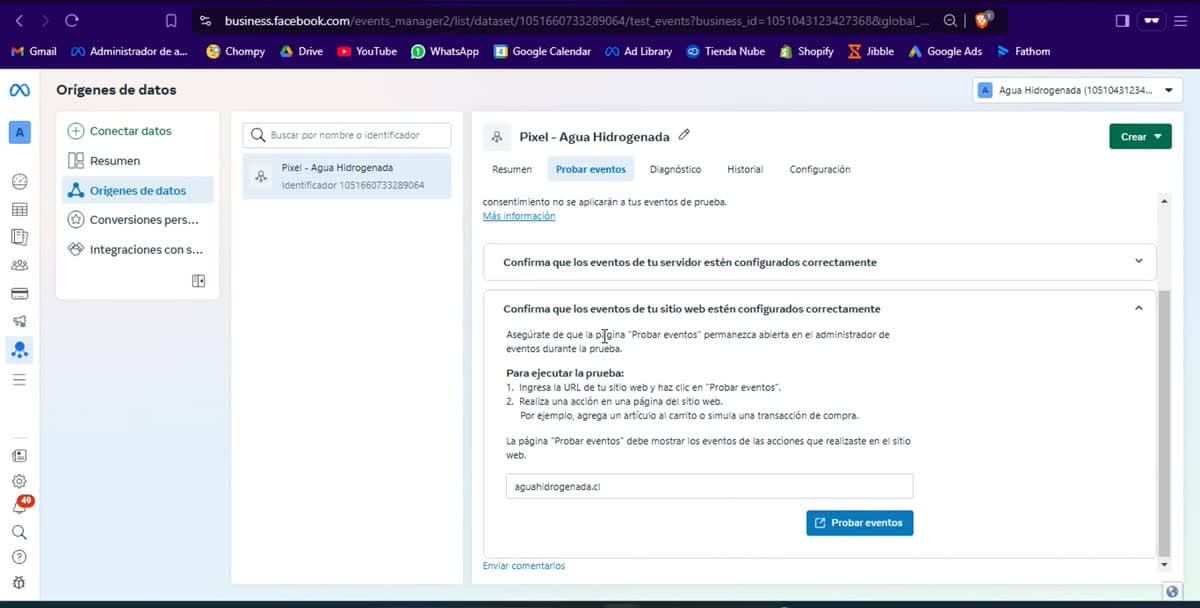Screen dimensions: 1200x608
Task: Go forward with the browser forward arrow
Action: point(44,20)
